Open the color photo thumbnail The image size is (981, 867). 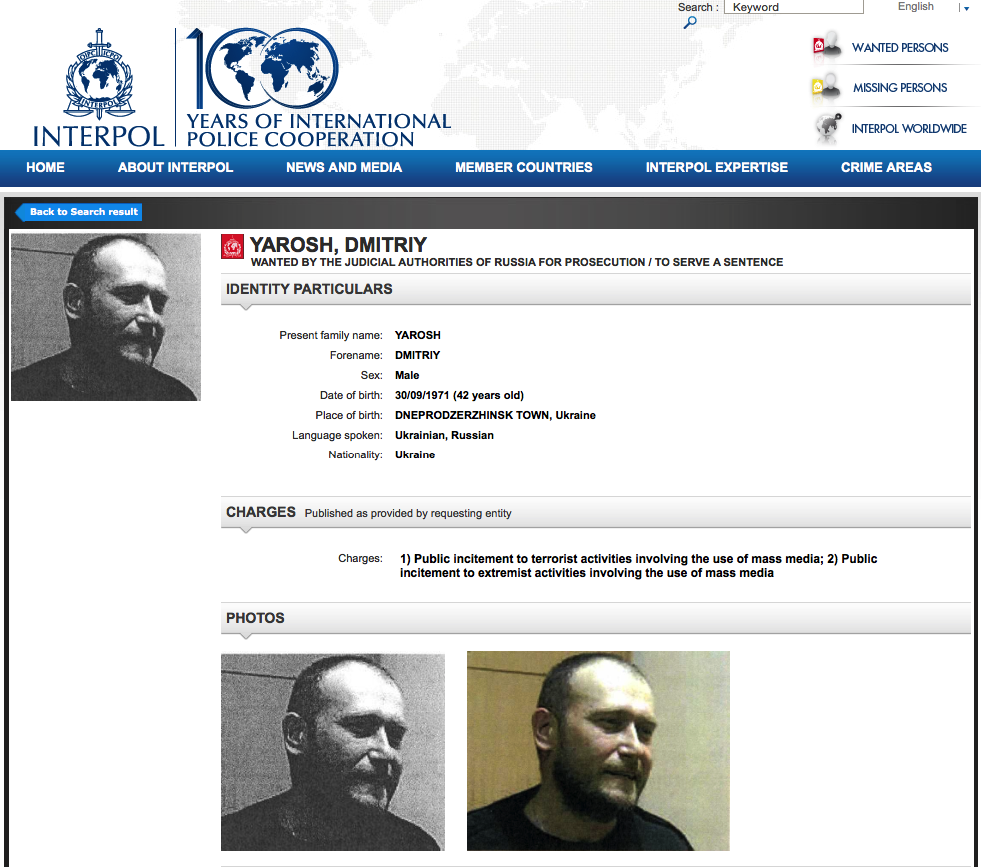click(x=598, y=751)
